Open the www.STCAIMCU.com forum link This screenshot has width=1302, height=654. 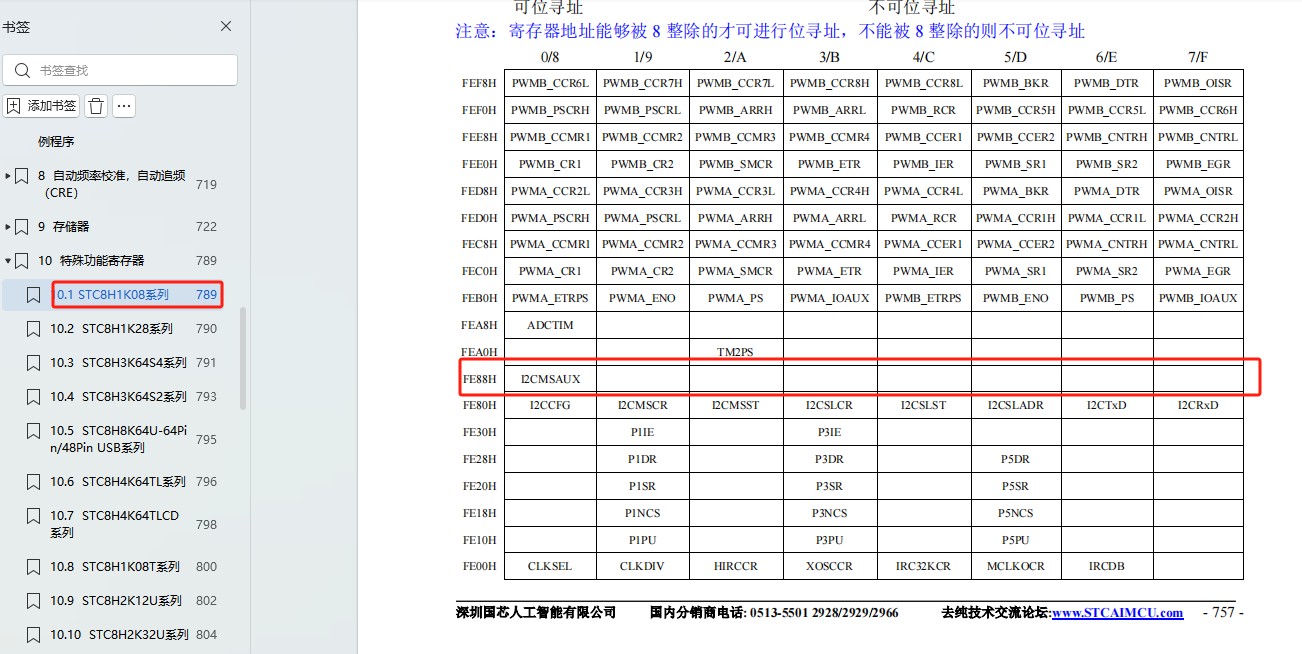click(x=1117, y=612)
